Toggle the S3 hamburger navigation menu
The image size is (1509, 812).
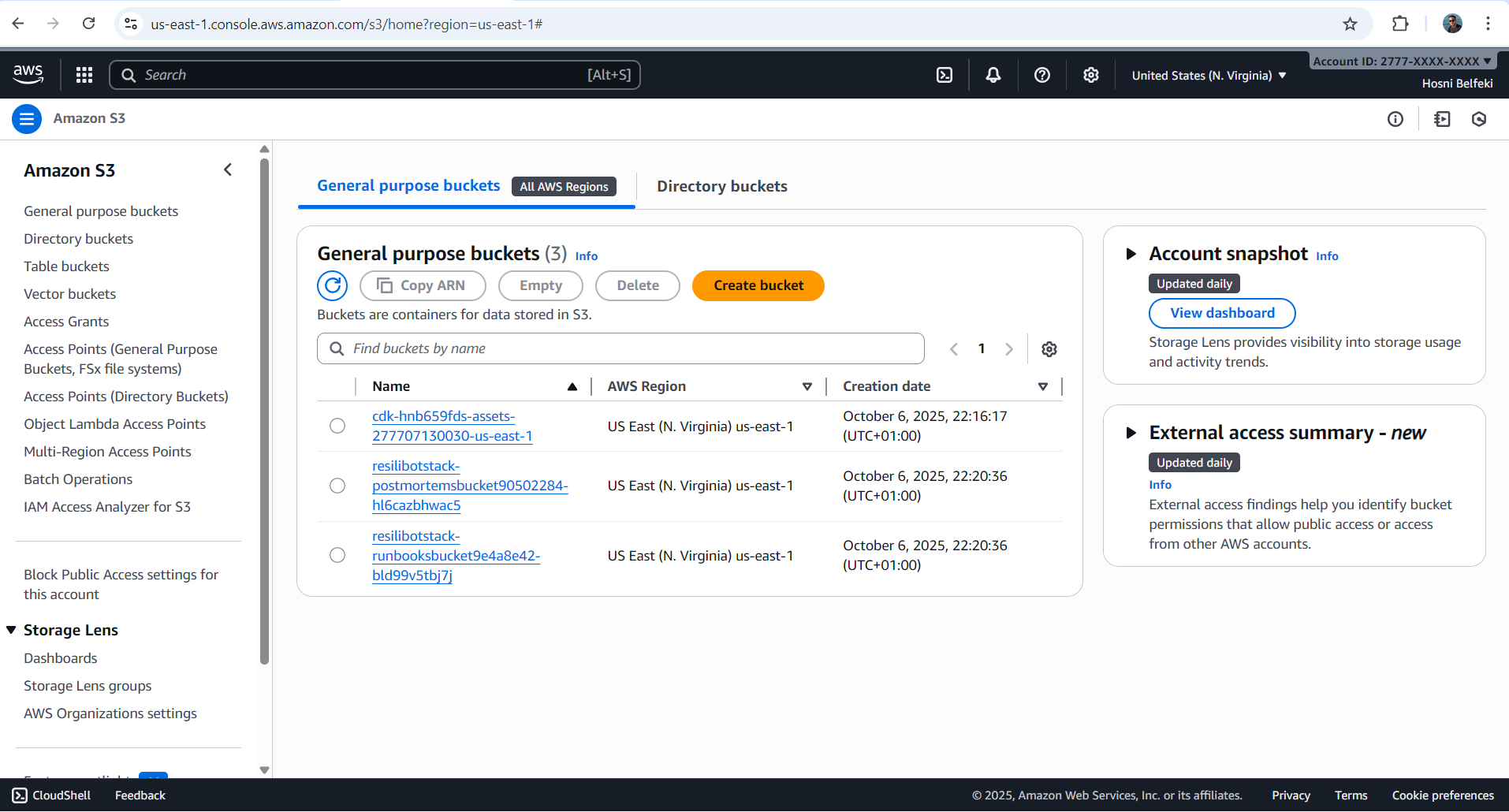pyautogui.click(x=27, y=119)
